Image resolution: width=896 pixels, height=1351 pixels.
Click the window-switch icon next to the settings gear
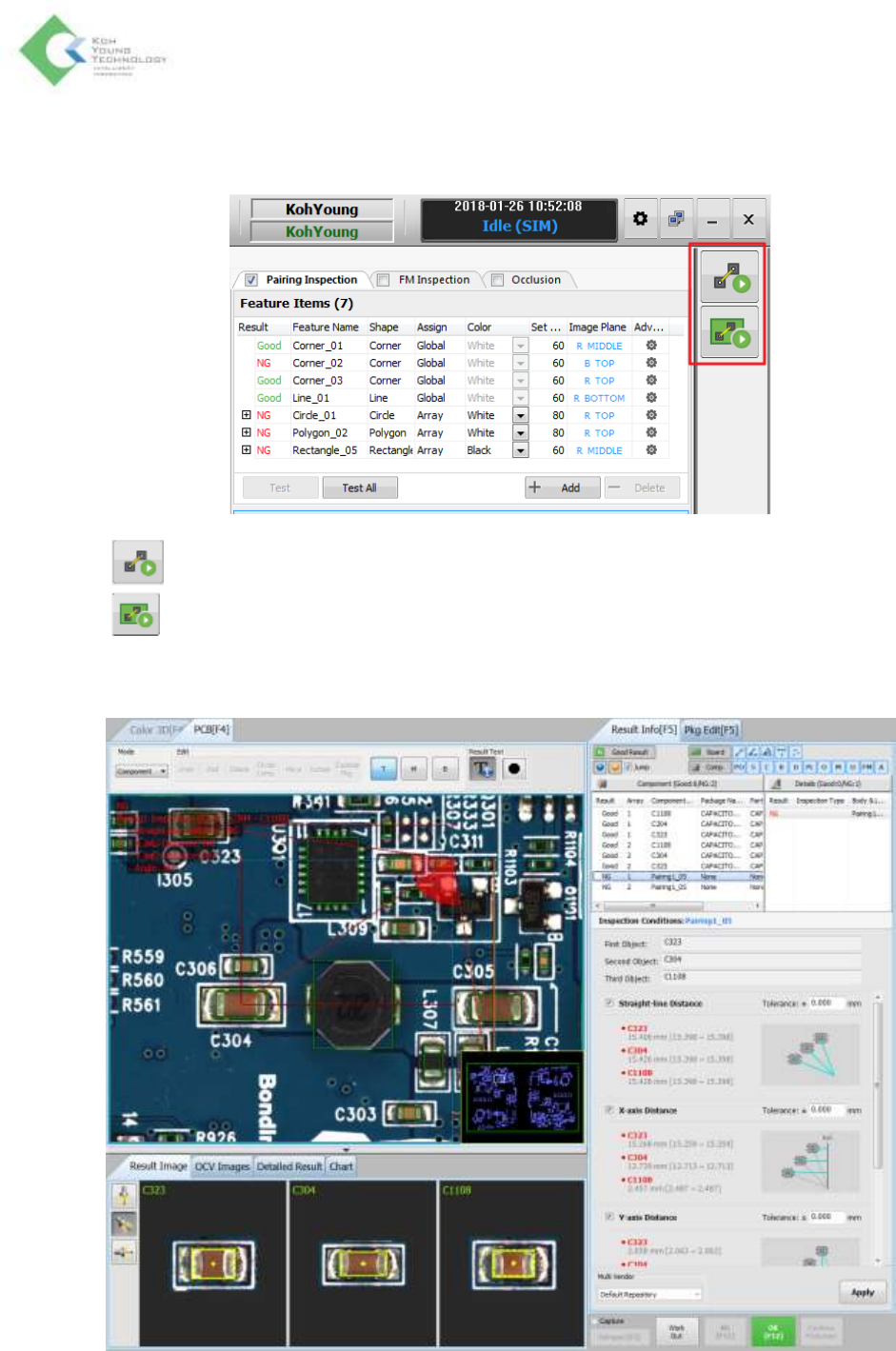676,219
